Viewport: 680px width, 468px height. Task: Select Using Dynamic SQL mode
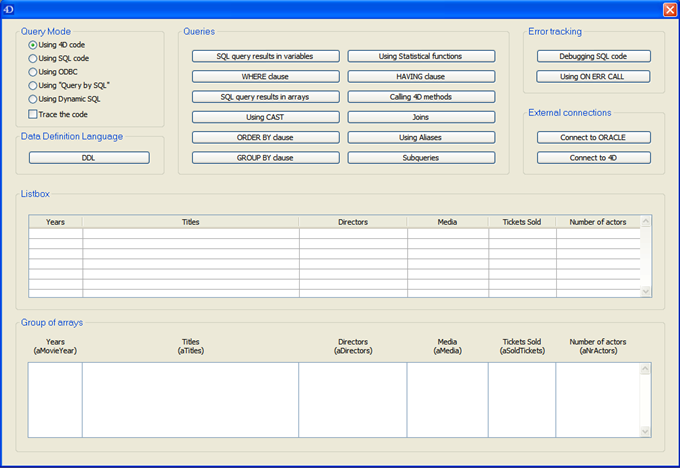point(33,99)
